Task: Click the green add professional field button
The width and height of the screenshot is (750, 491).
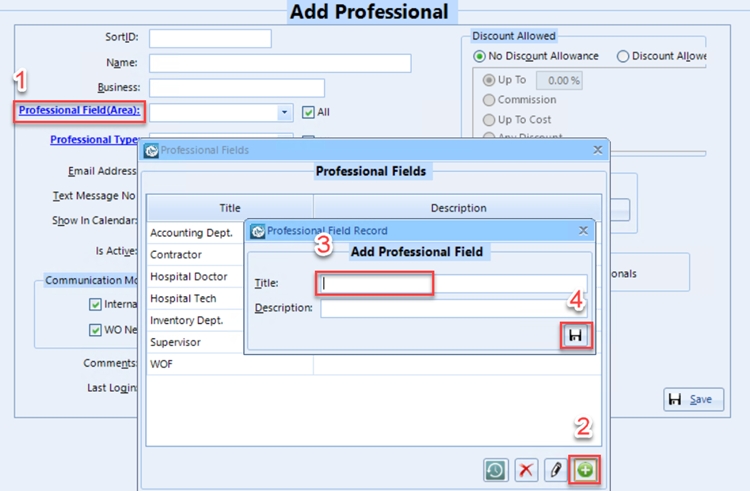Action: click(585, 469)
